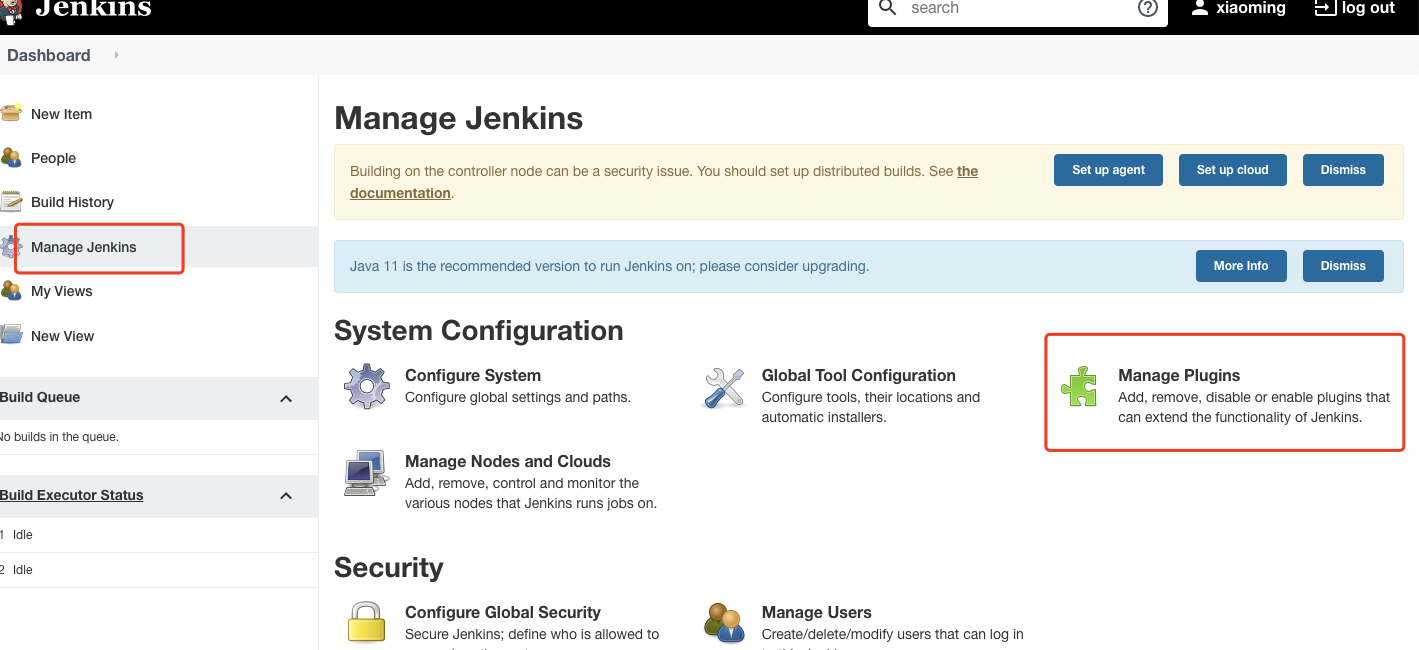Click the search magnifier icon

coord(886,8)
